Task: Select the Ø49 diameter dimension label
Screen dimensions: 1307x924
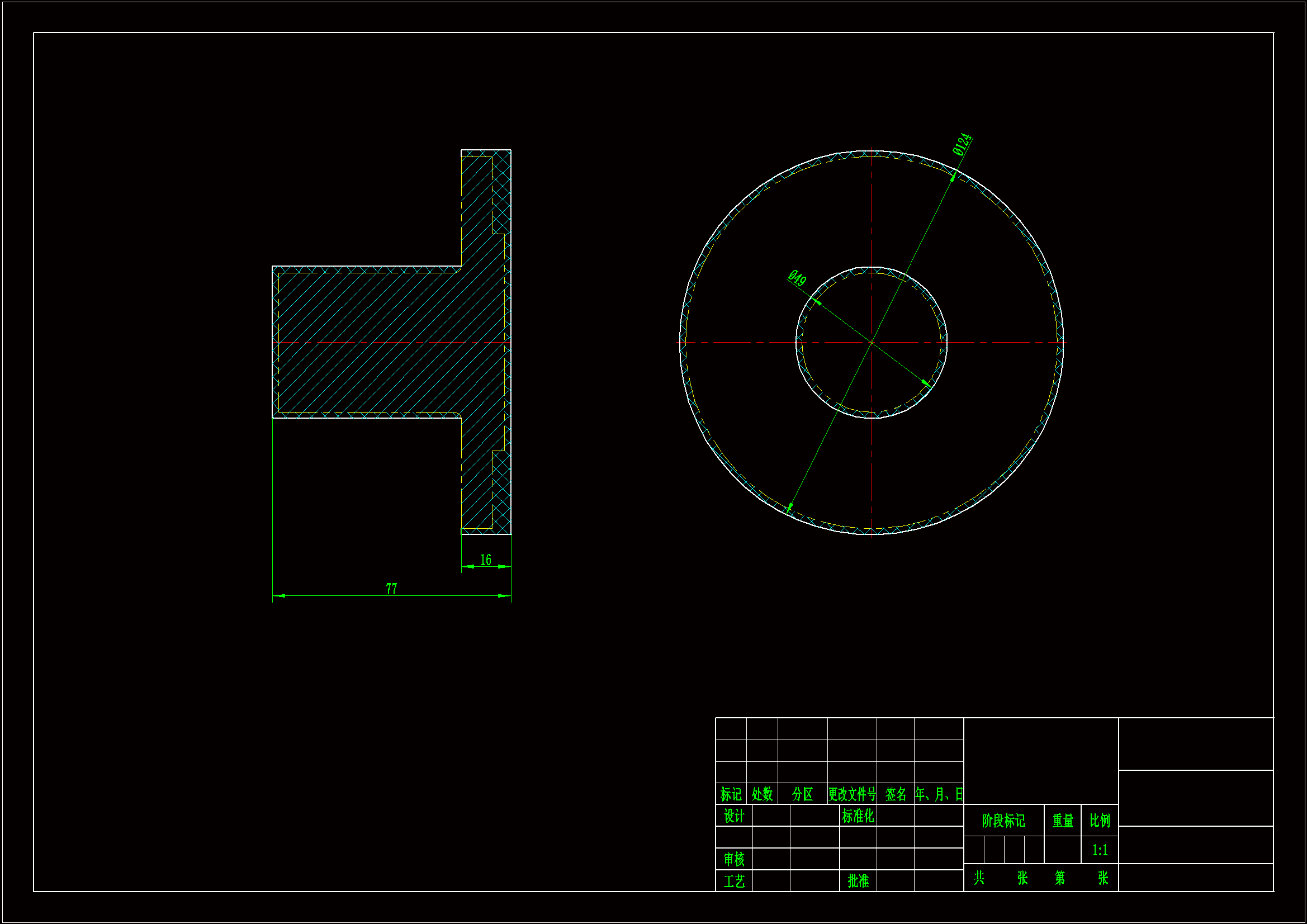Action: pyautogui.click(x=797, y=278)
